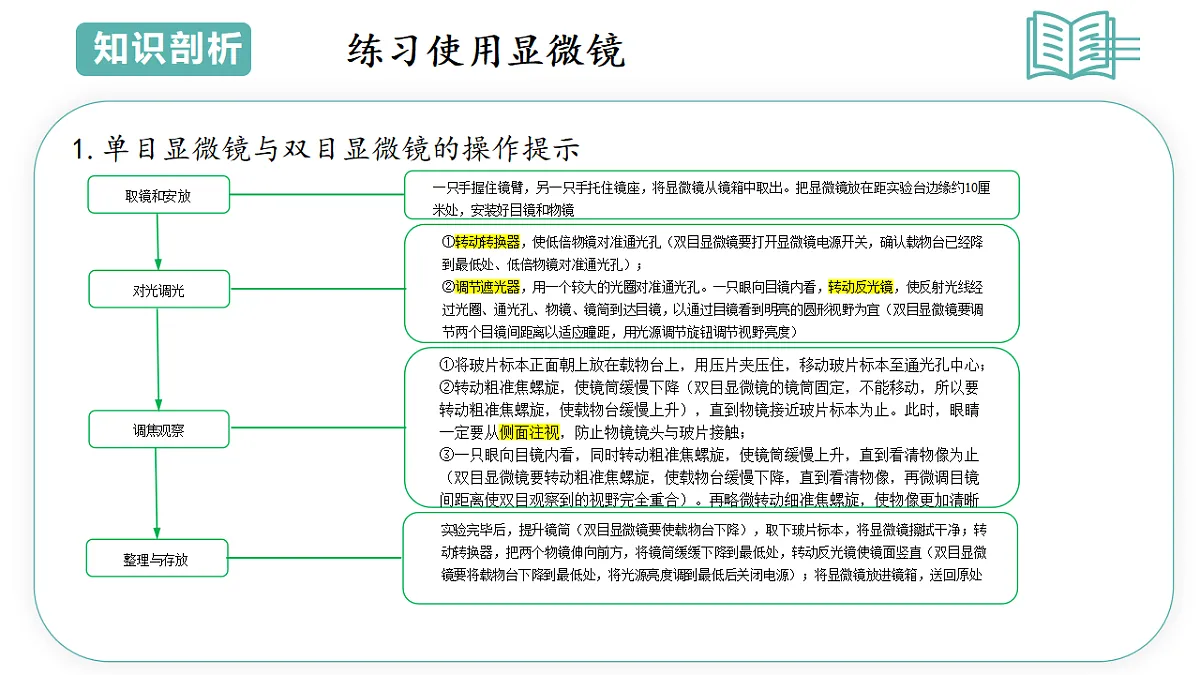This screenshot has width=1200, height=675.
Task: Click the green arrow below 对光调光
Action: 158,360
